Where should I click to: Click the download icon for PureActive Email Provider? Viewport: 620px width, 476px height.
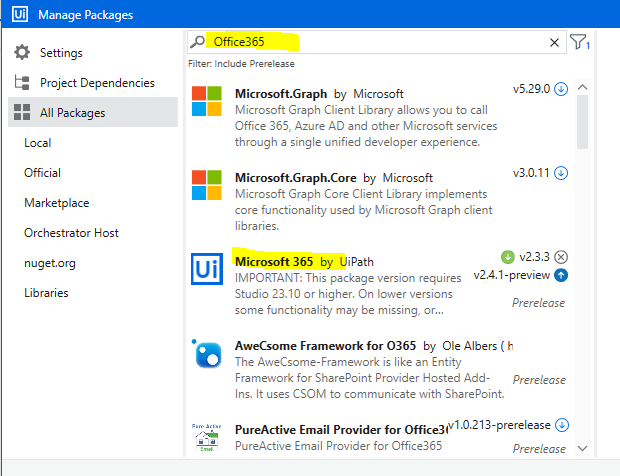point(561,424)
